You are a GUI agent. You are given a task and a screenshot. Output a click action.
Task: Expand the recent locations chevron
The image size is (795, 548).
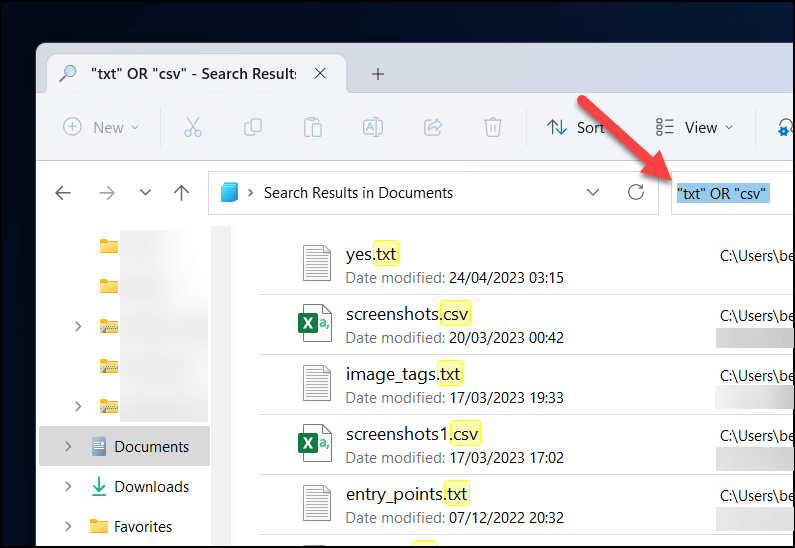(145, 193)
